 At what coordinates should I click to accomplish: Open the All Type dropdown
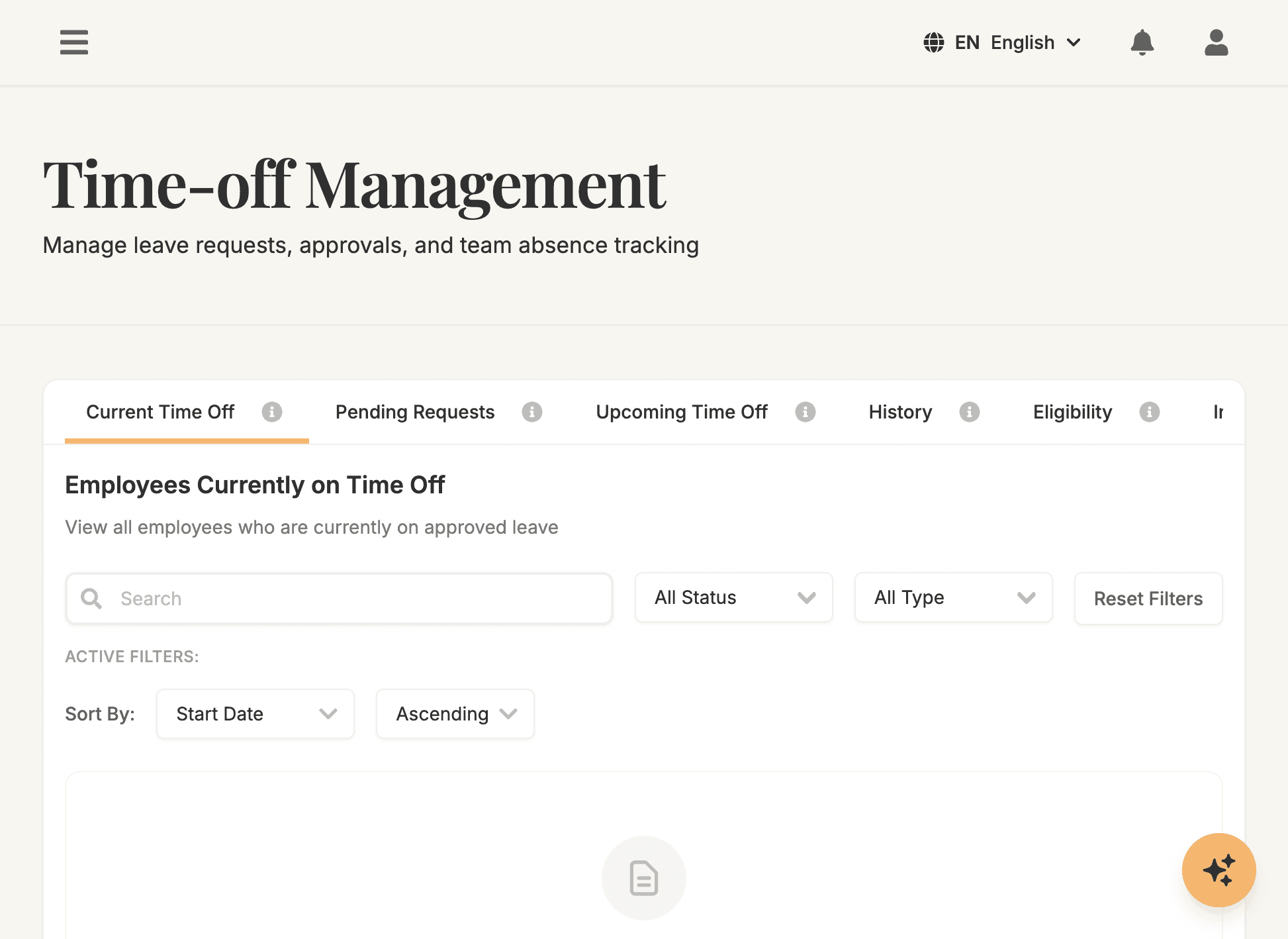pos(953,597)
